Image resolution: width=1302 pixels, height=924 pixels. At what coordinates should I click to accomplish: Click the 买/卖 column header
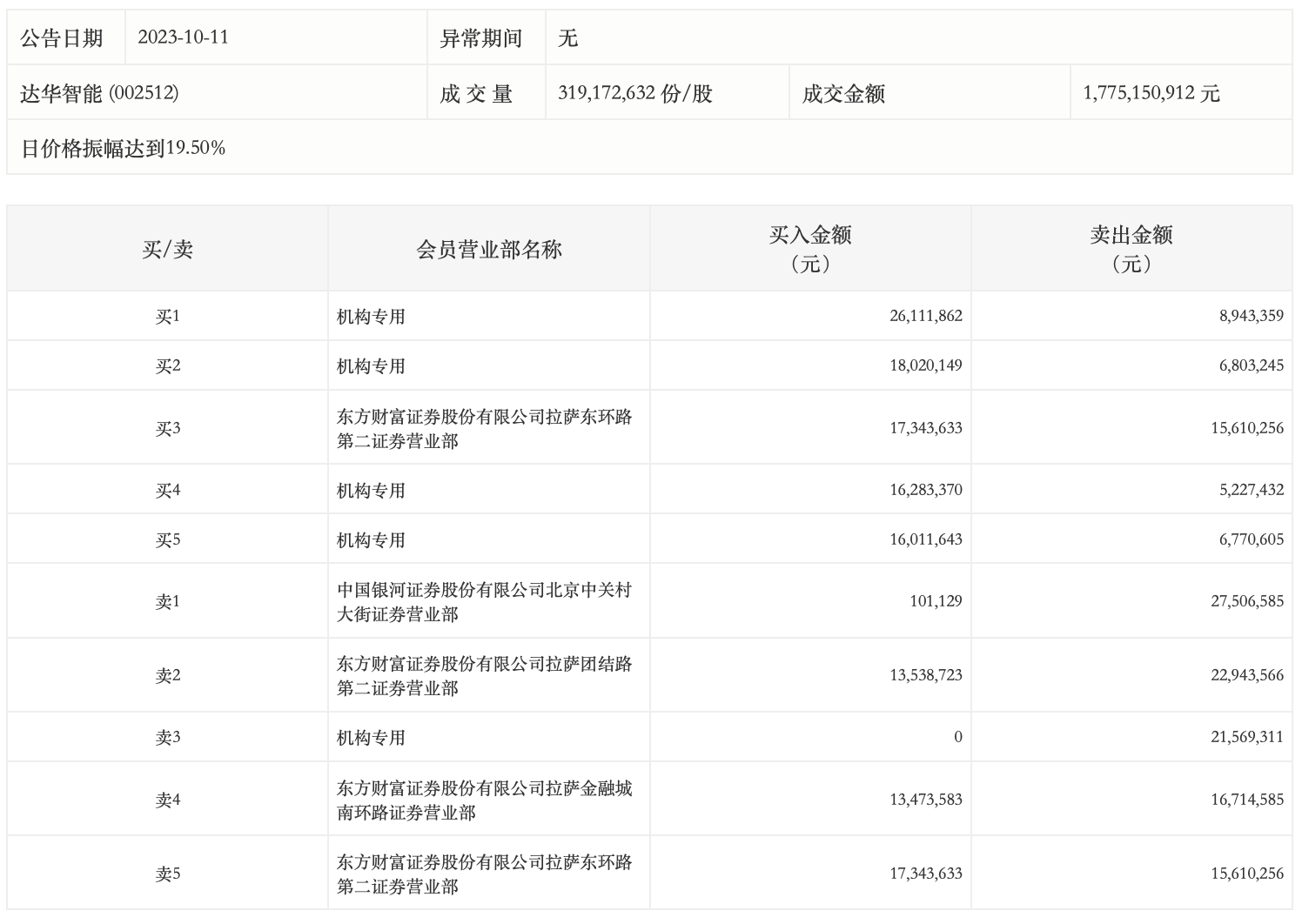167,250
